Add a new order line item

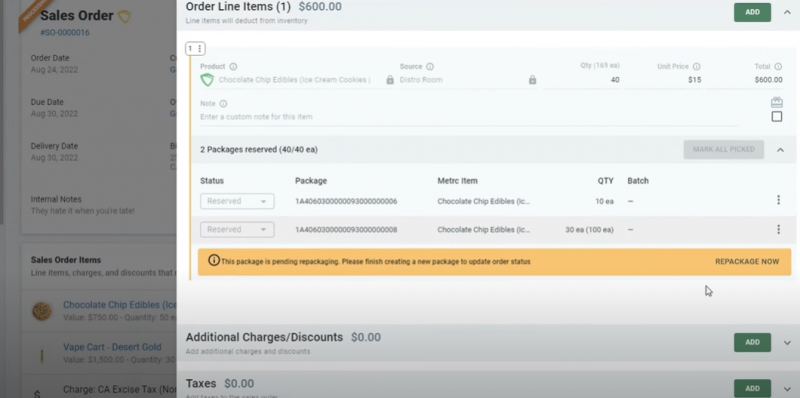click(x=752, y=12)
